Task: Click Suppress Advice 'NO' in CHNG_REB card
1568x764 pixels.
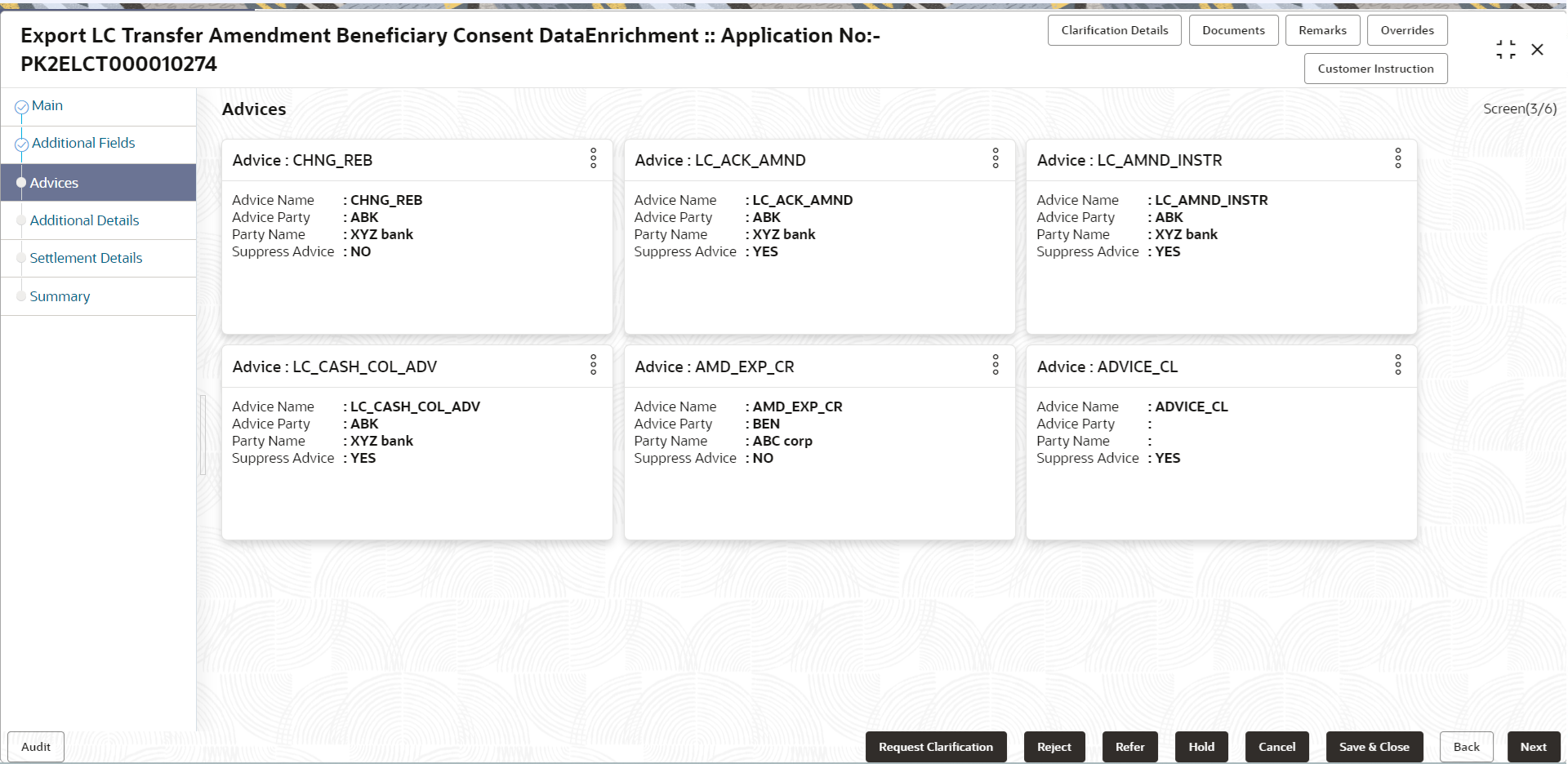Action: tap(360, 251)
